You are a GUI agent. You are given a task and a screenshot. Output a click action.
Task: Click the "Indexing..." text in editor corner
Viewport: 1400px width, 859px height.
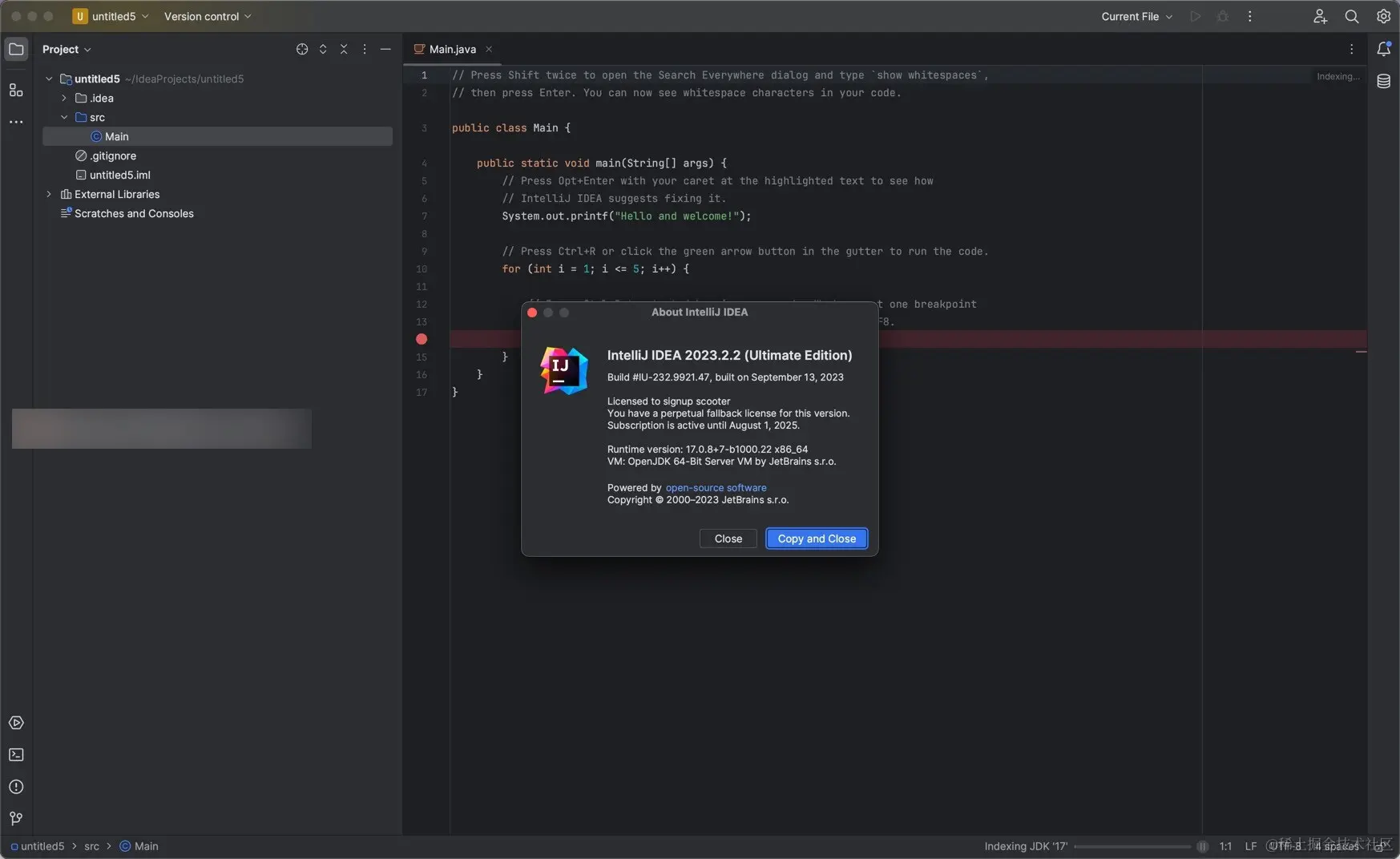coord(1337,76)
